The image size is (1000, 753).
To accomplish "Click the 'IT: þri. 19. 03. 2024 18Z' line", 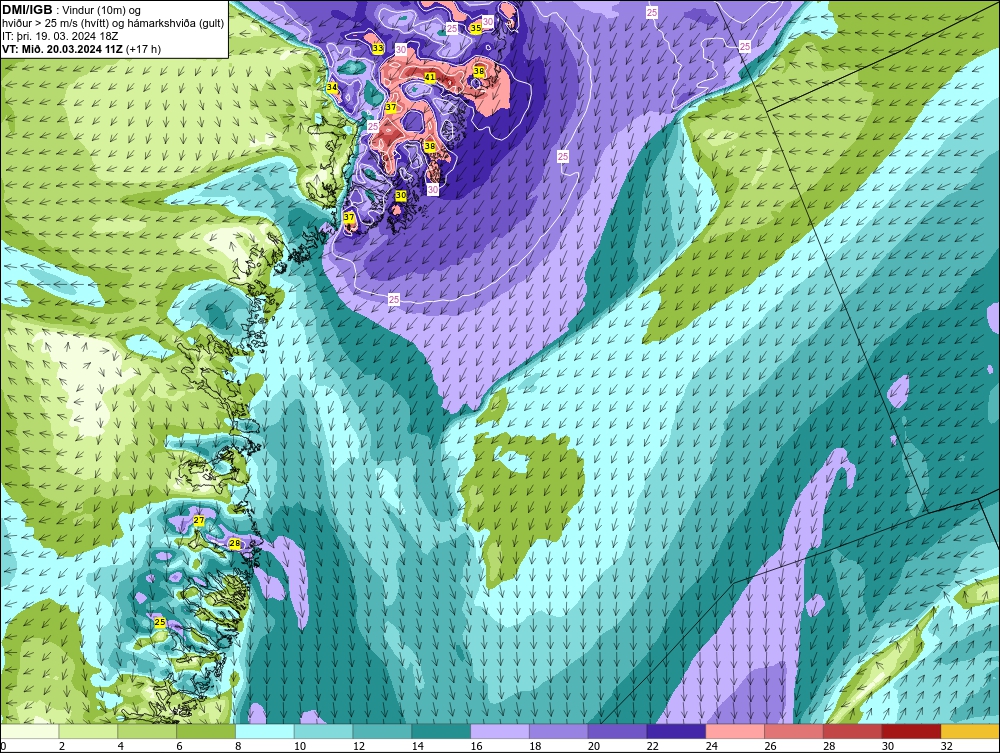I will (x=60, y=36).
